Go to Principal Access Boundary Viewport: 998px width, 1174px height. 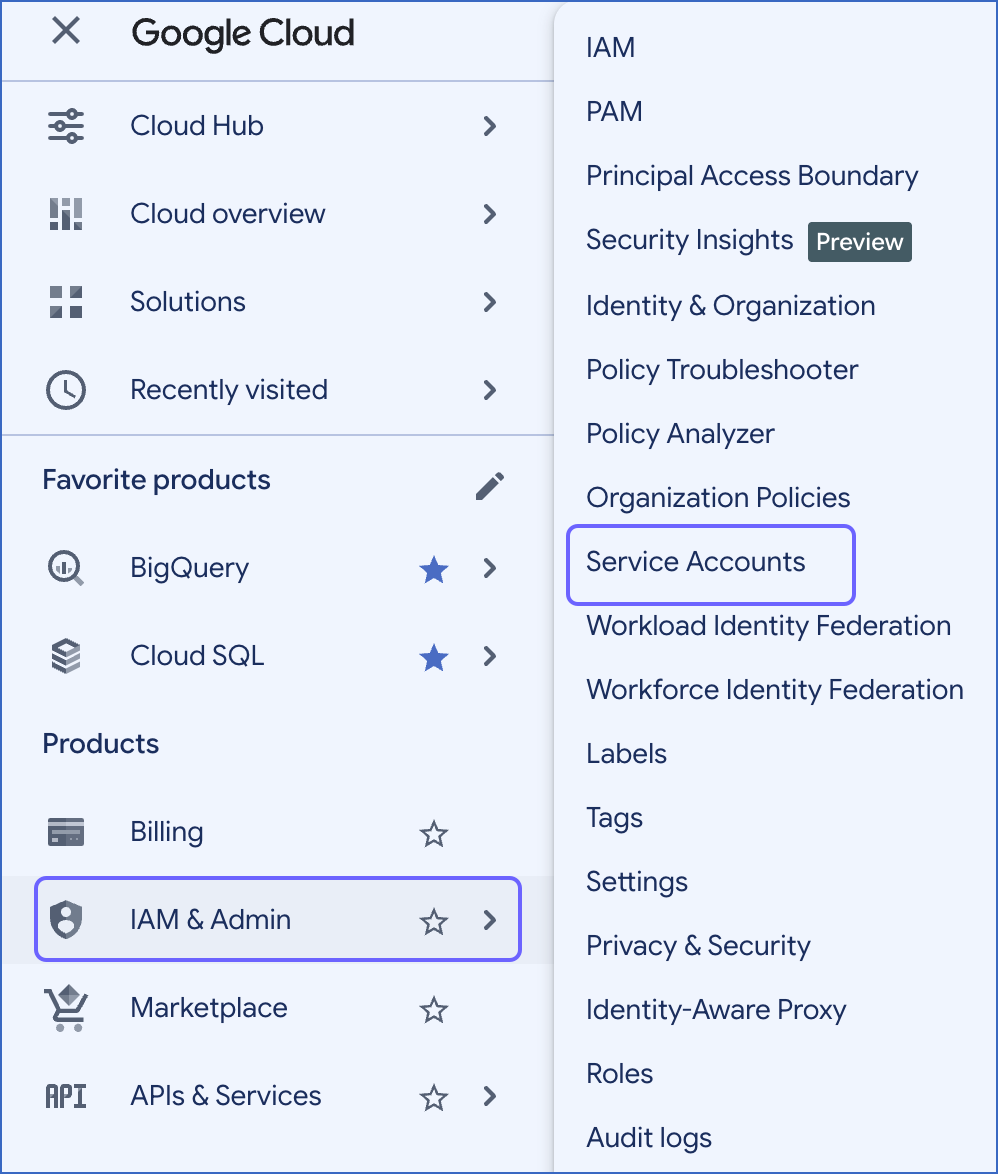pos(752,176)
